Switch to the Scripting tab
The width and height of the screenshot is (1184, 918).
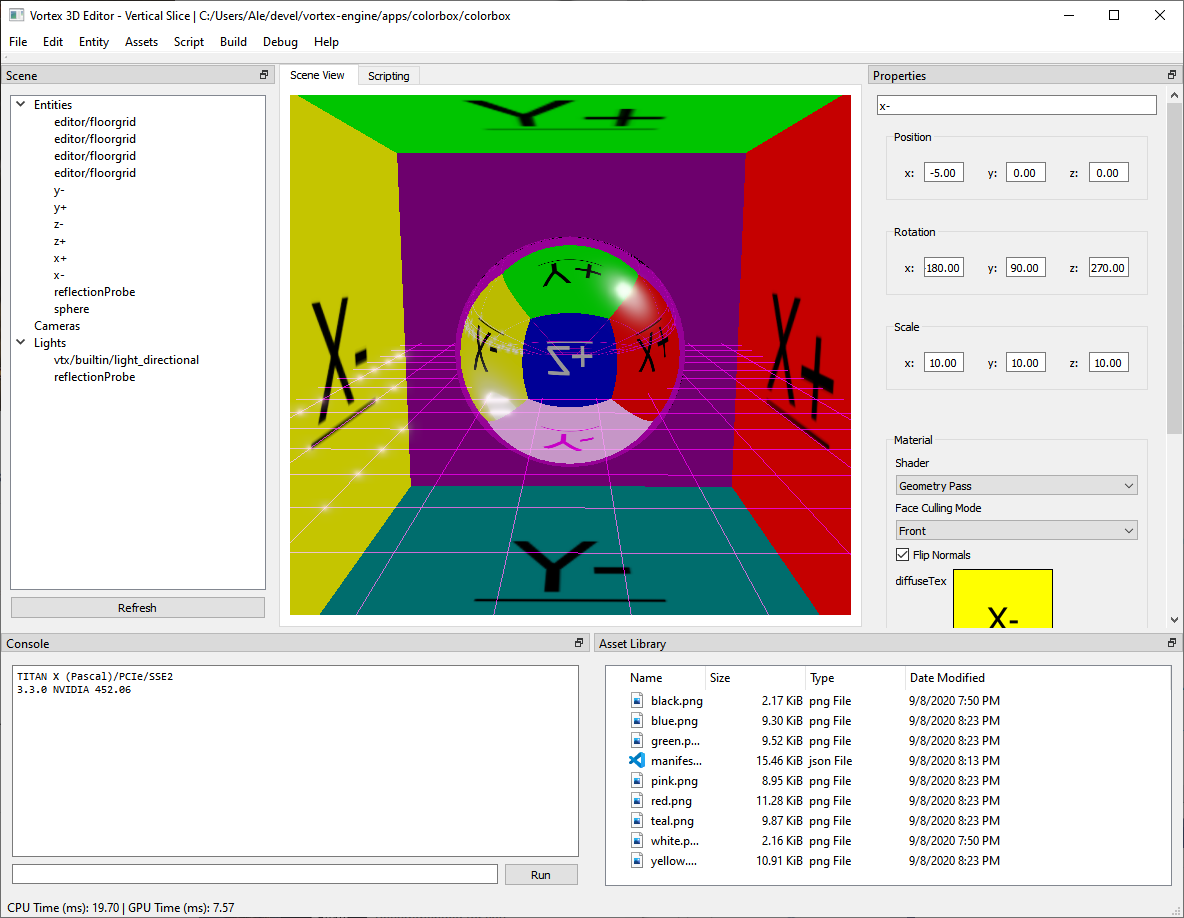click(388, 75)
